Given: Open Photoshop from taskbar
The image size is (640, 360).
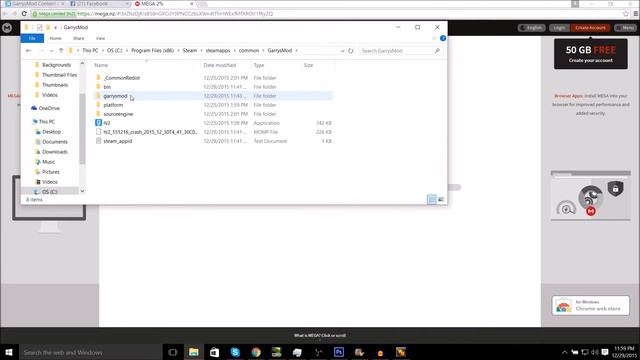Looking at the screenshot, I should [339, 352].
